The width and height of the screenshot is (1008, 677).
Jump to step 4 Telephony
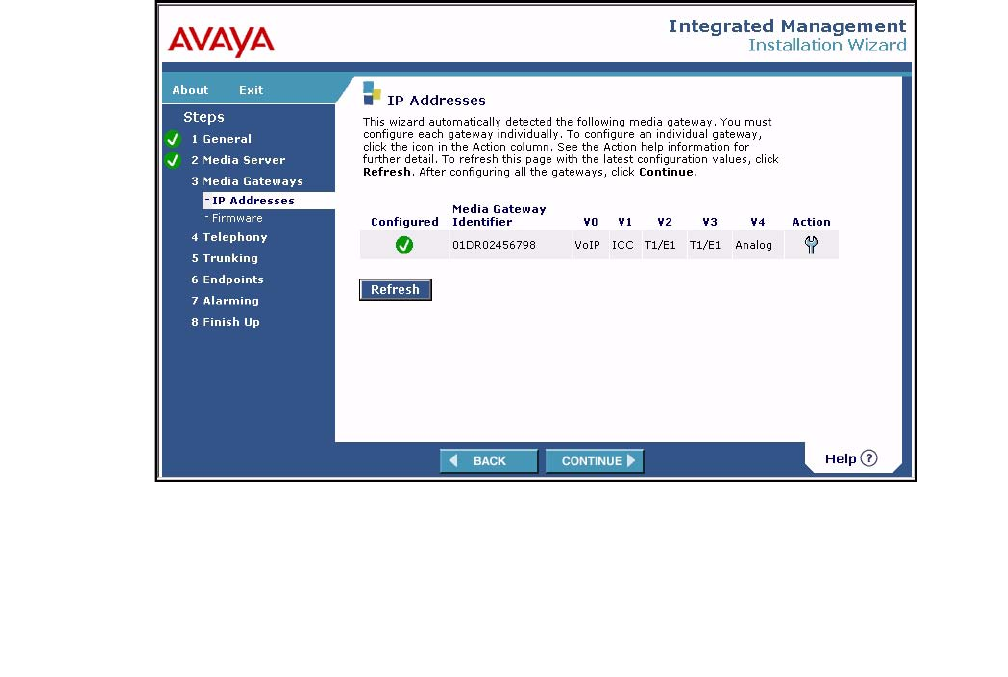point(229,237)
